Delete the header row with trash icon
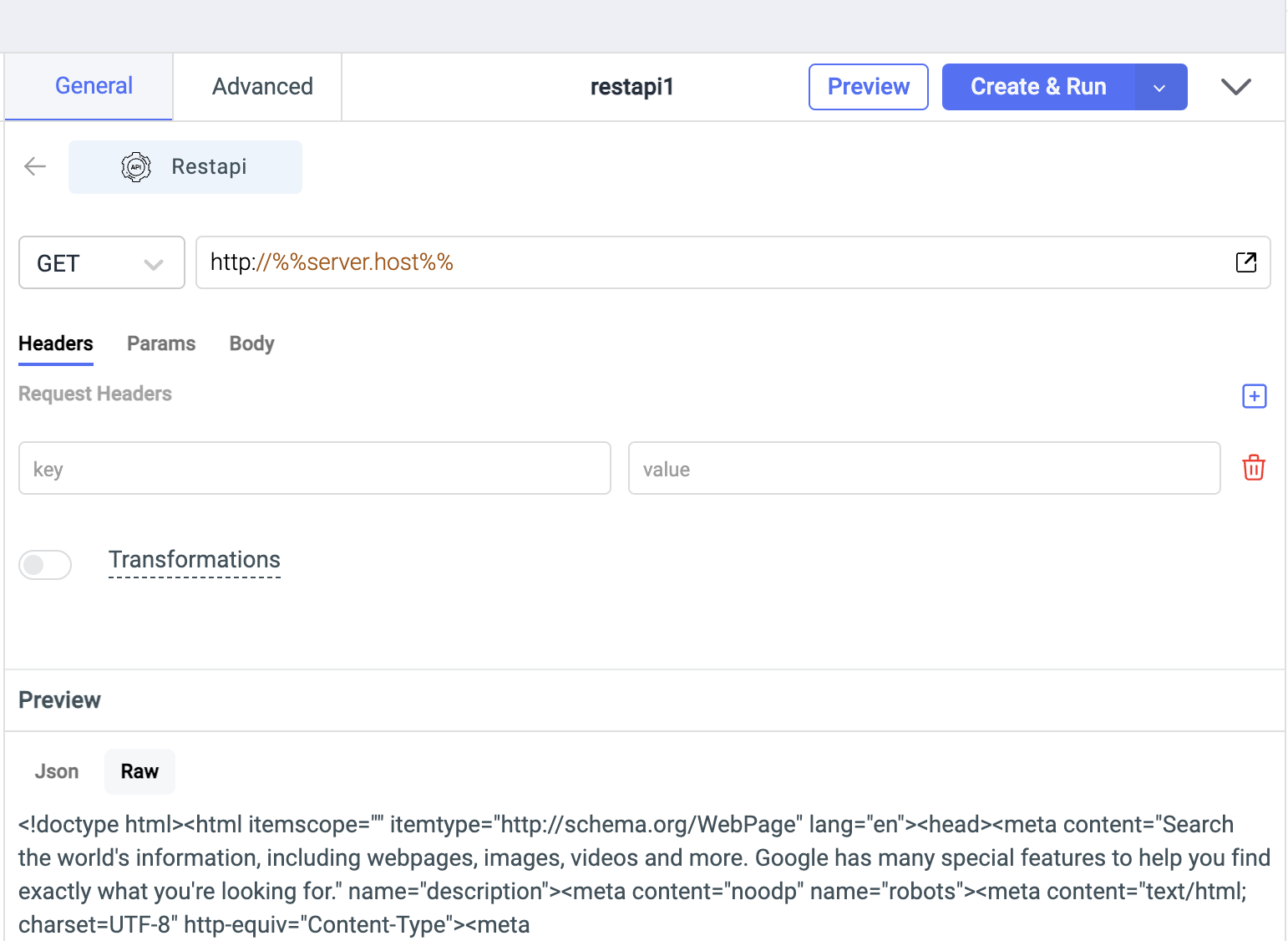Image resolution: width=1288 pixels, height=941 pixels. pyautogui.click(x=1253, y=468)
